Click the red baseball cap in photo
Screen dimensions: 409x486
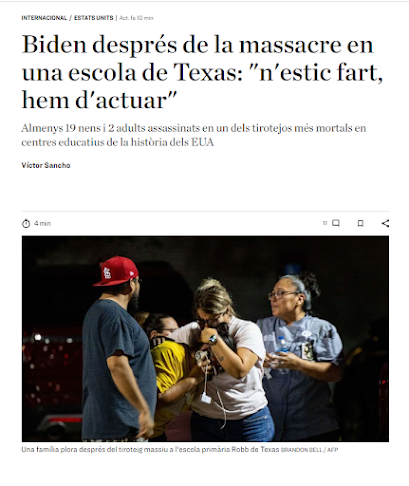[x=117, y=271]
